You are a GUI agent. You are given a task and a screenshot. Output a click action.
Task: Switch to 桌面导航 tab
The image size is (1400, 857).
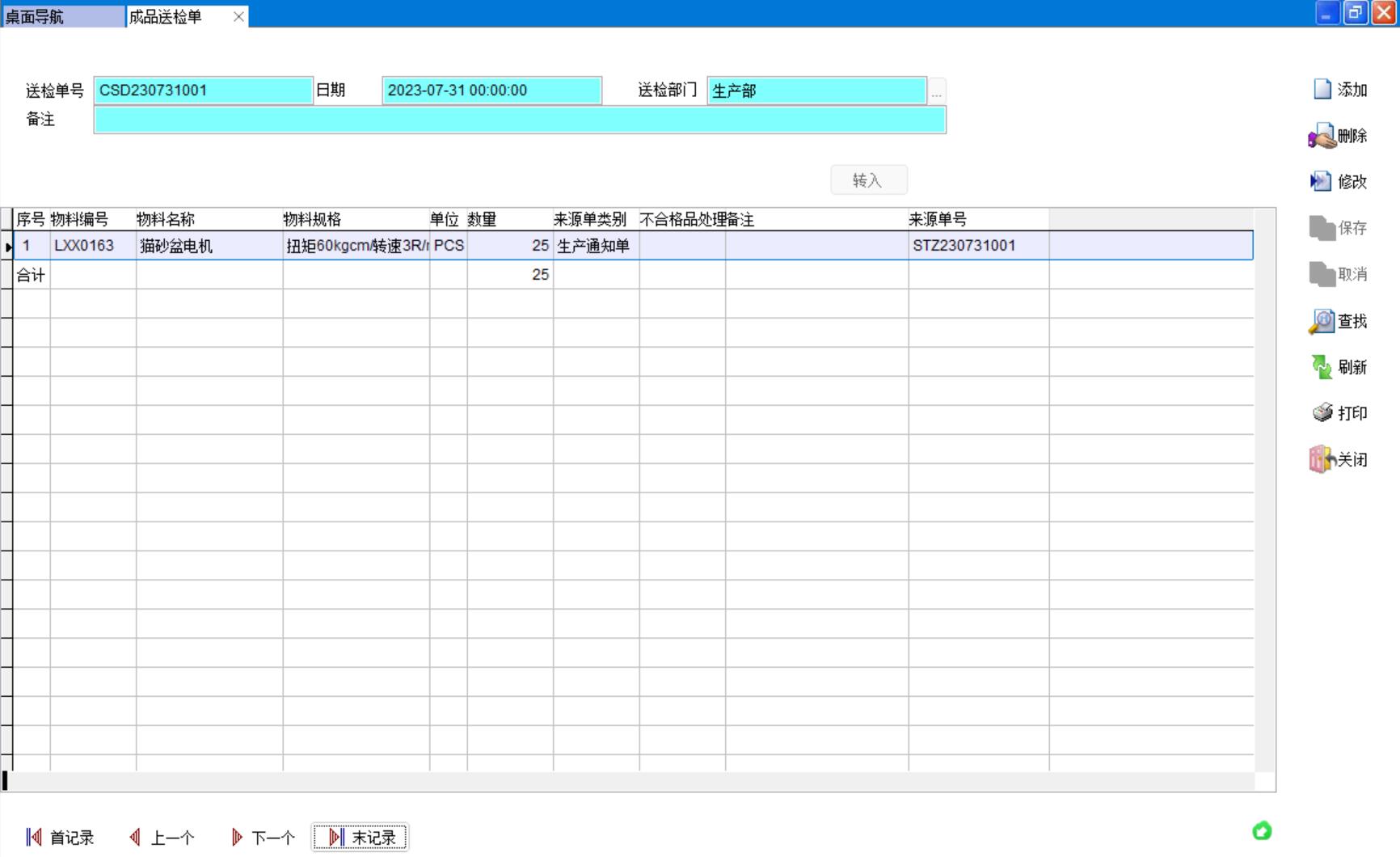(63, 16)
